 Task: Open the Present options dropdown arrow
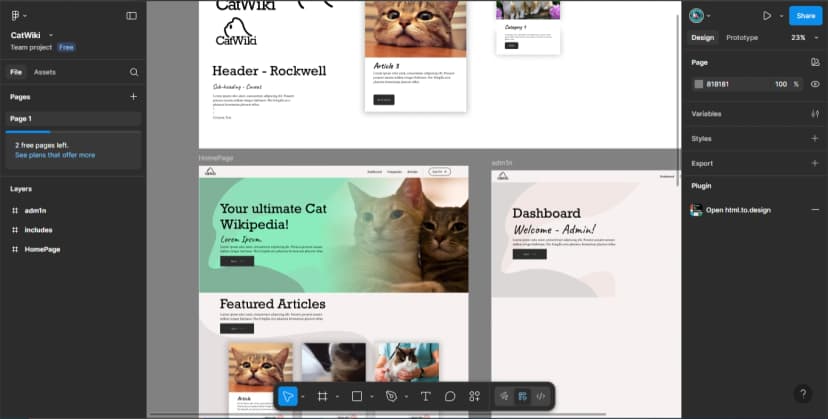781,16
